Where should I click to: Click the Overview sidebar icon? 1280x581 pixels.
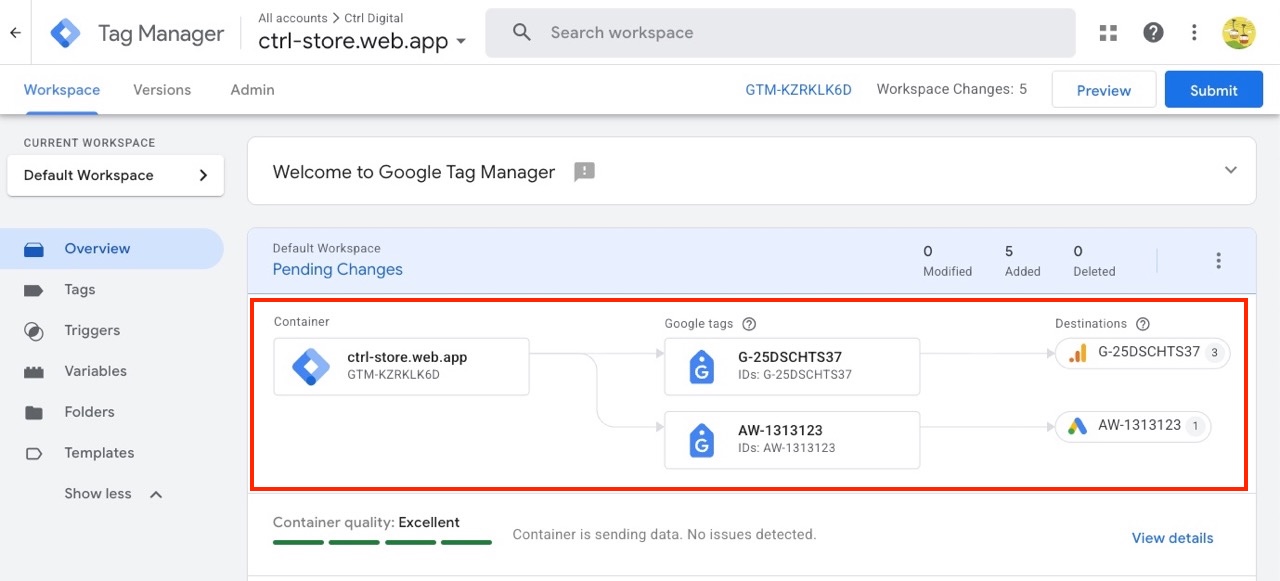coord(34,249)
